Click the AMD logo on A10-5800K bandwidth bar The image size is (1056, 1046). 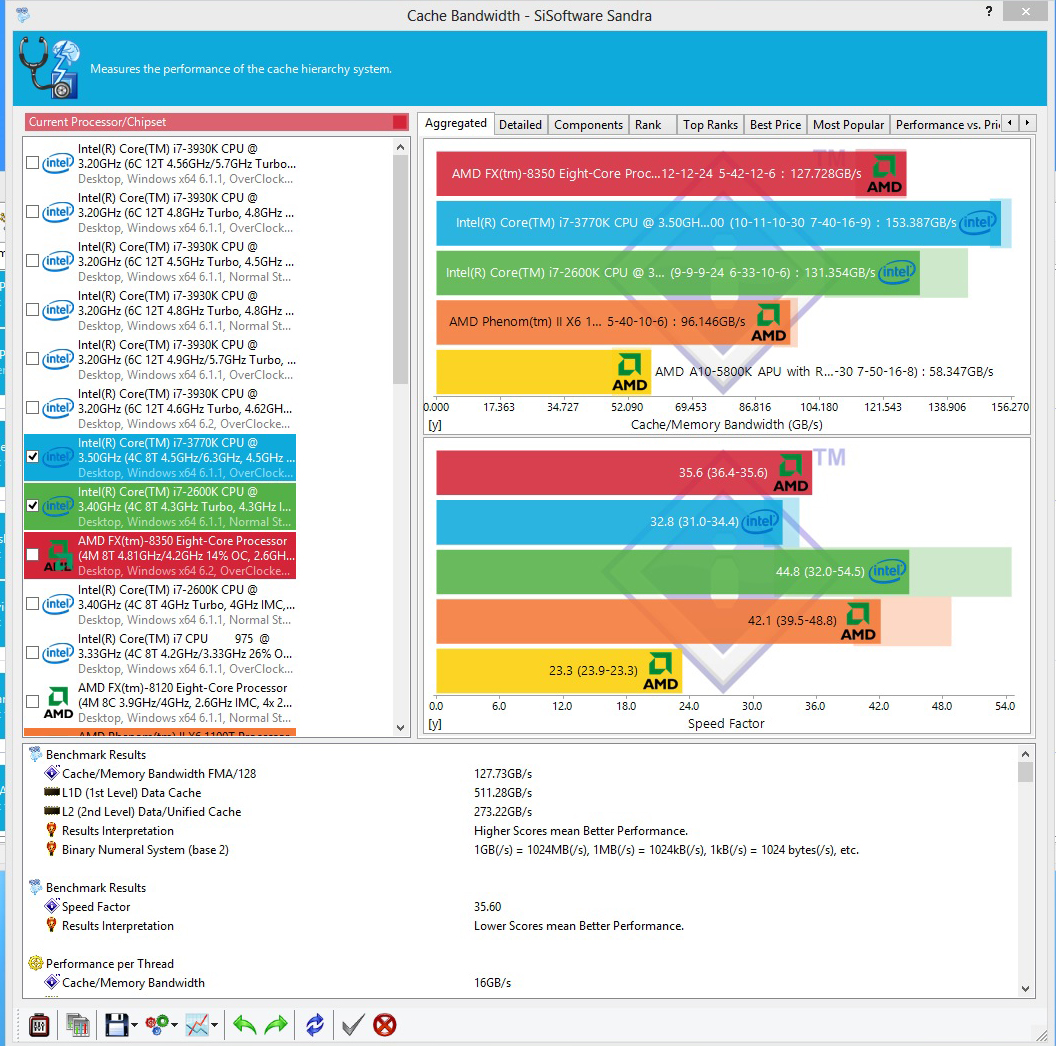[629, 372]
